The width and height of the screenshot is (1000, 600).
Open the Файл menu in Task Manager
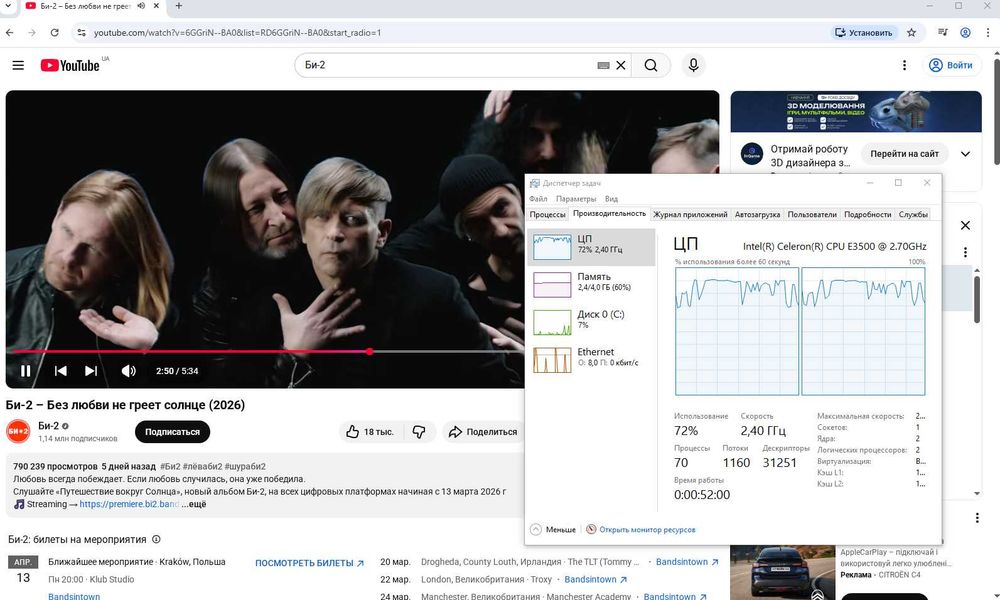pos(538,198)
